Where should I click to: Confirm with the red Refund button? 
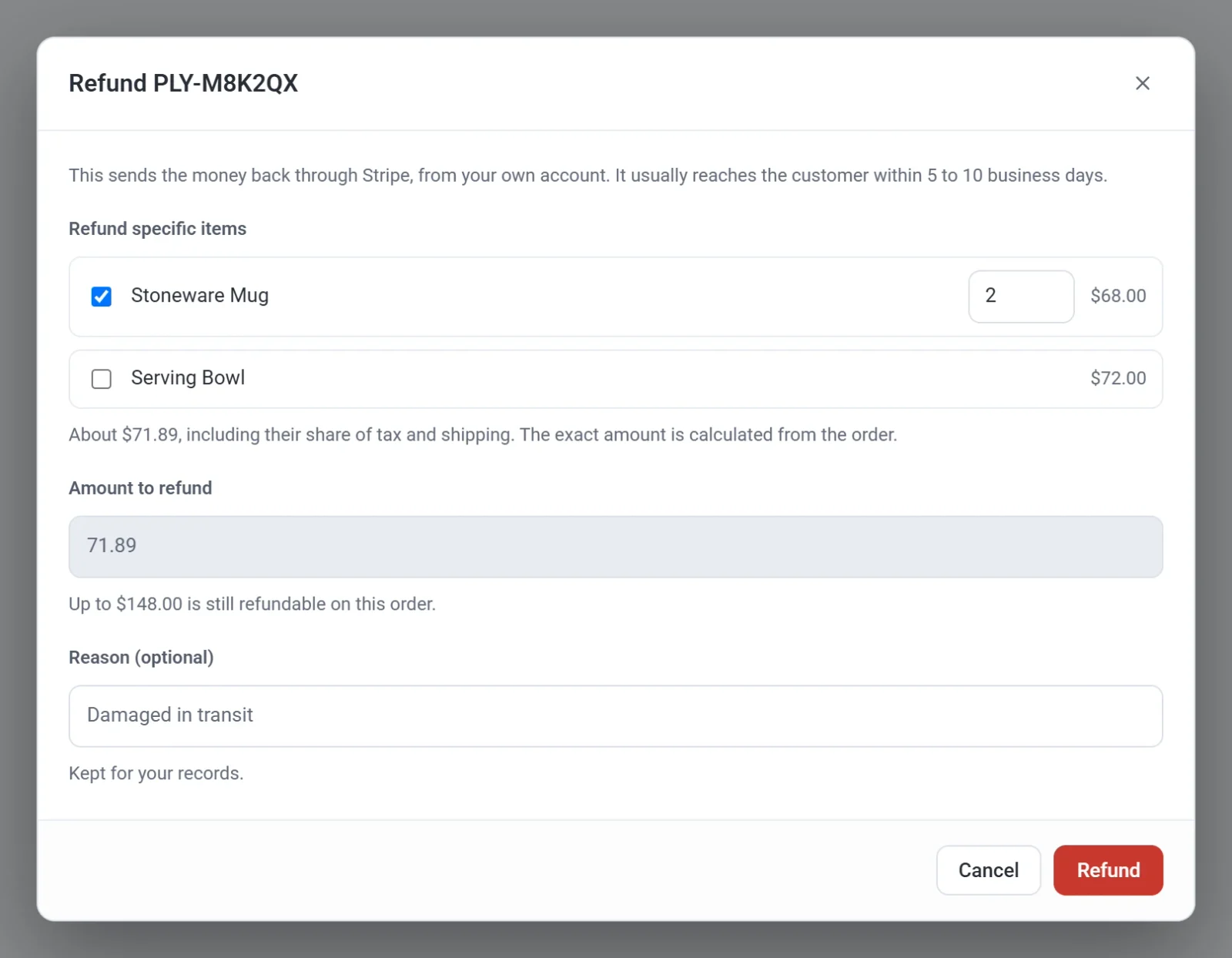coord(1108,870)
